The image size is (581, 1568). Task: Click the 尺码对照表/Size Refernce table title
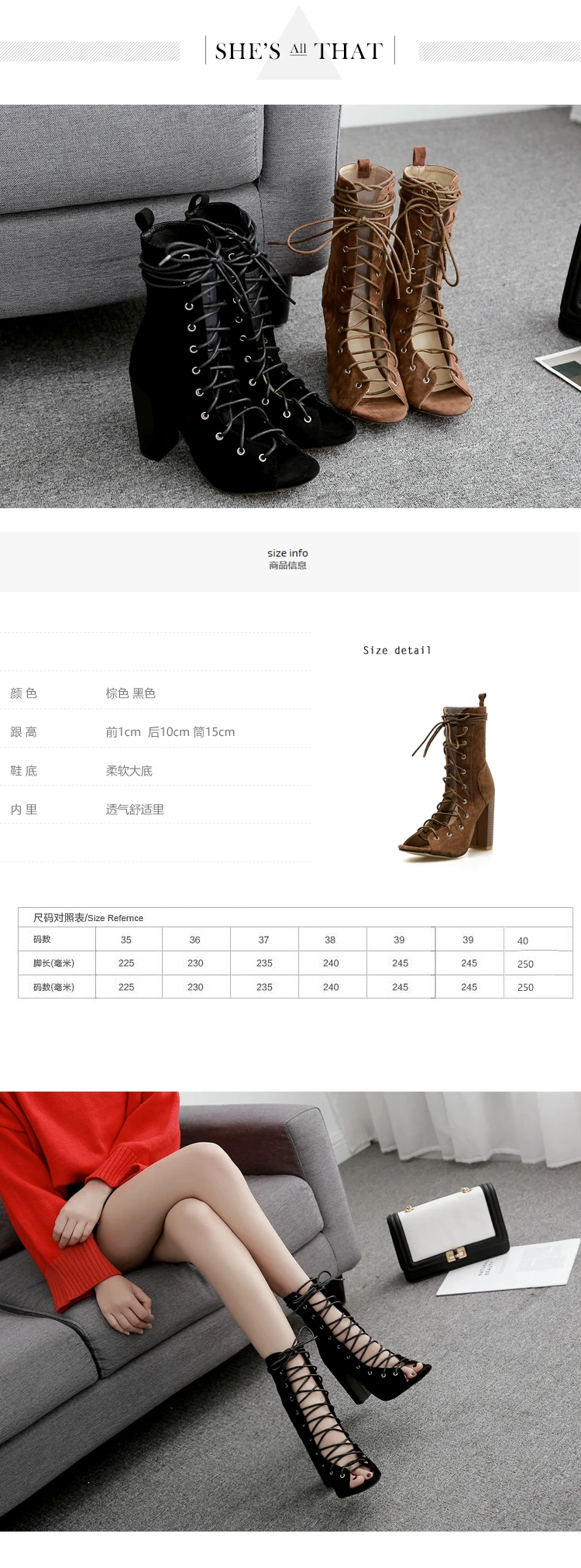click(x=88, y=917)
